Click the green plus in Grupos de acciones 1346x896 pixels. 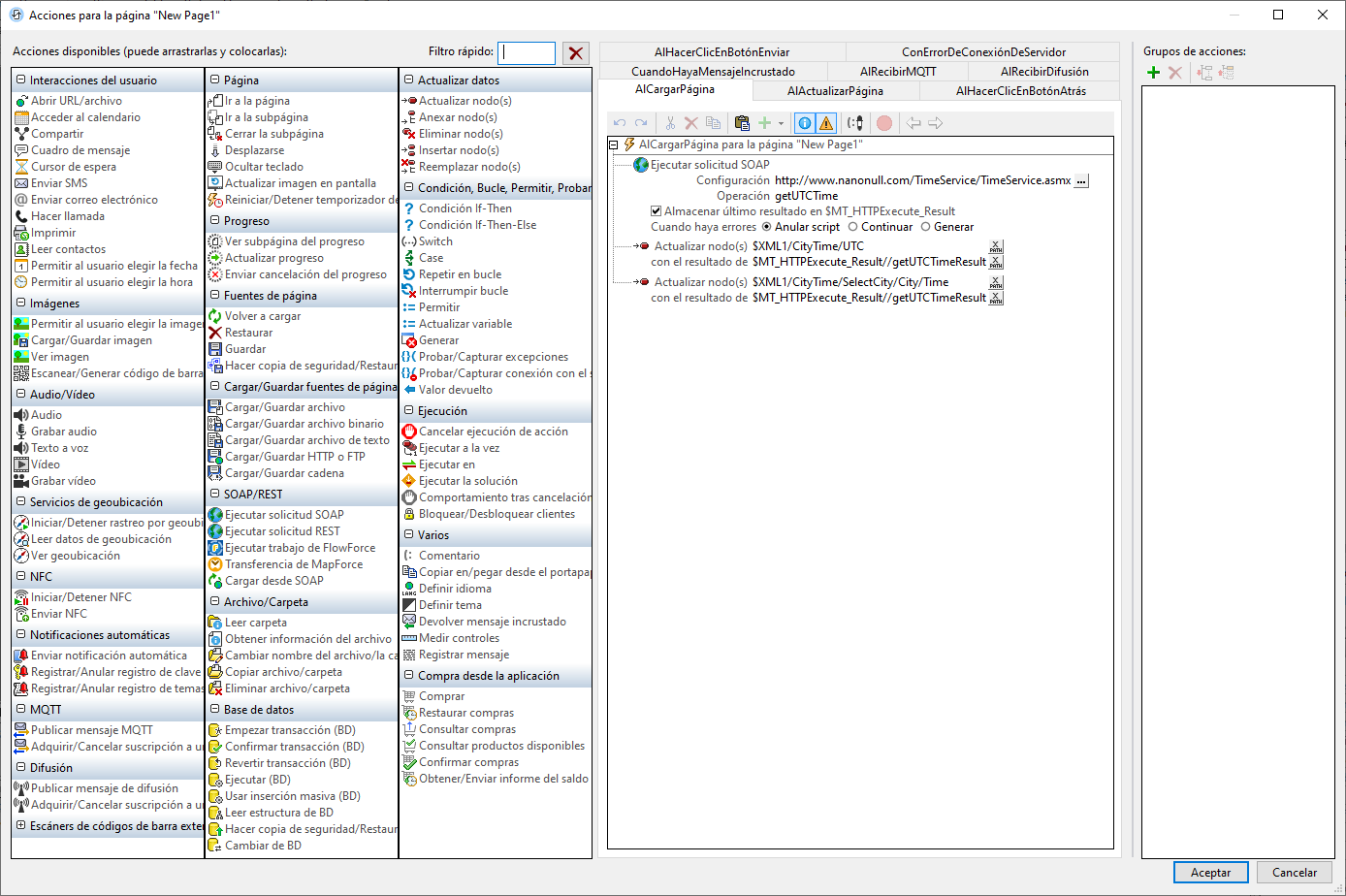[1153, 73]
